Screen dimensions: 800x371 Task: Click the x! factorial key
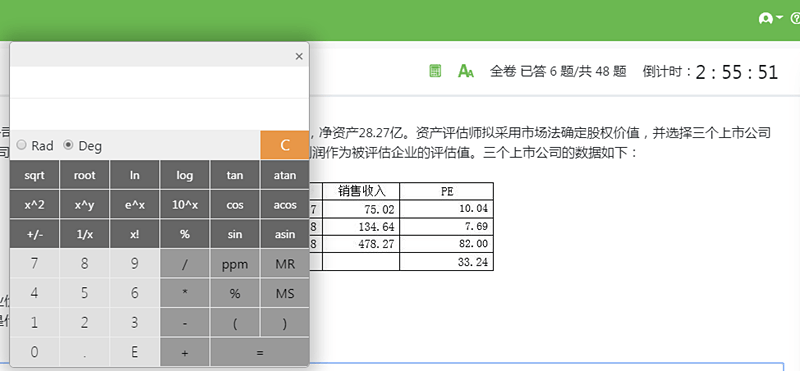pos(135,234)
